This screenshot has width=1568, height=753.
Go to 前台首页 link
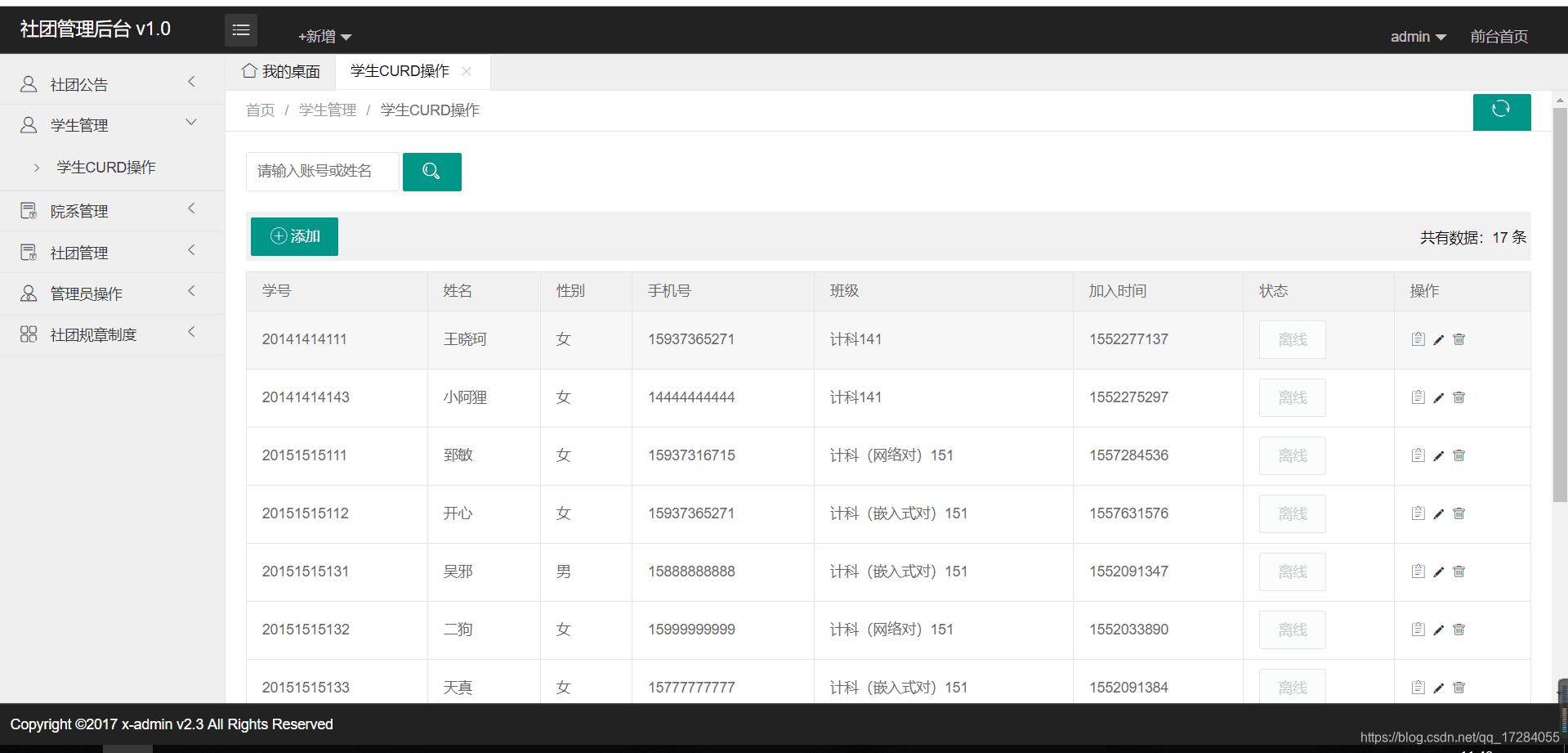pyautogui.click(x=1499, y=37)
